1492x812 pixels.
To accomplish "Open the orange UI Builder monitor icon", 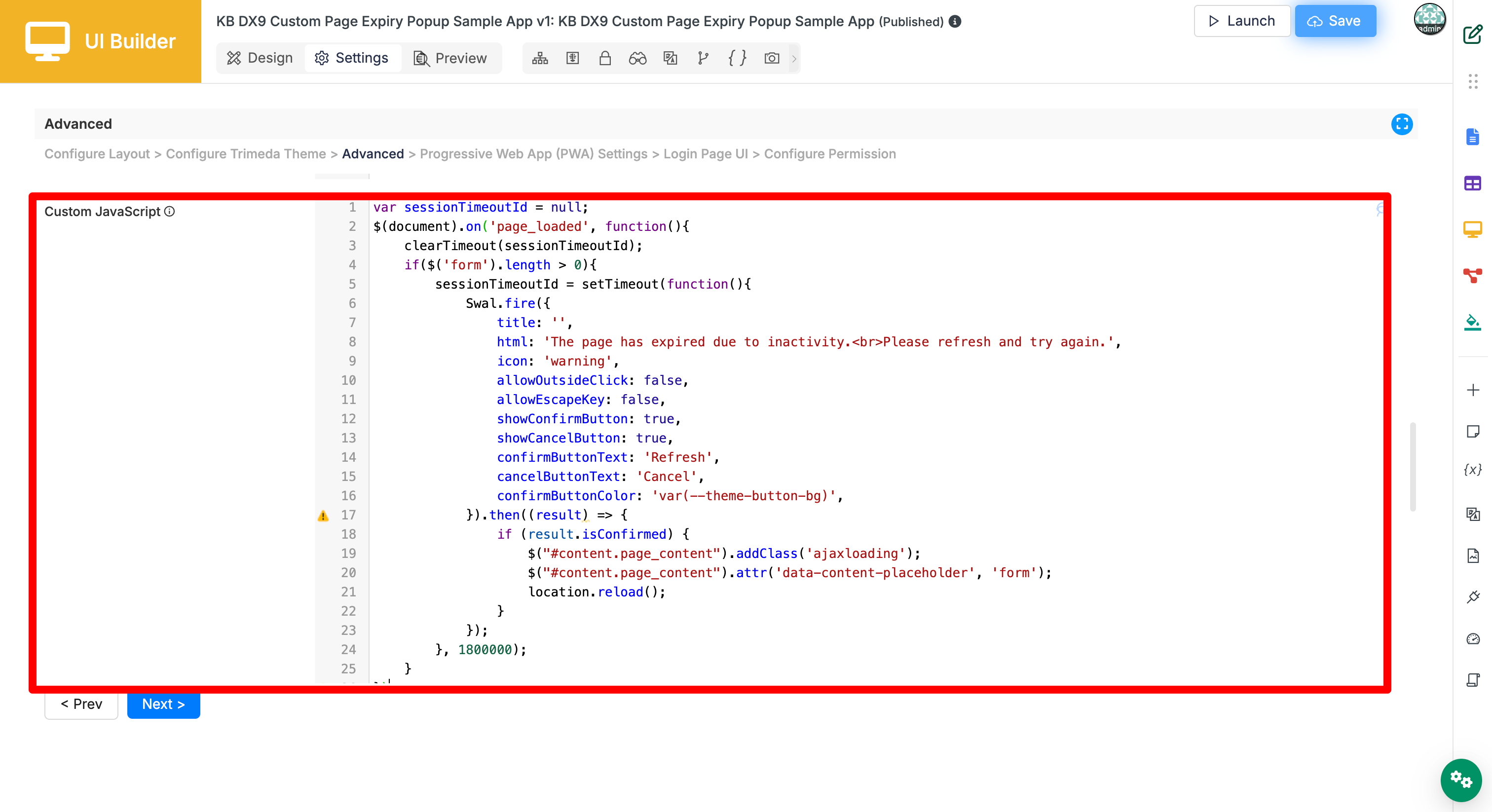I will pyautogui.click(x=1473, y=229).
